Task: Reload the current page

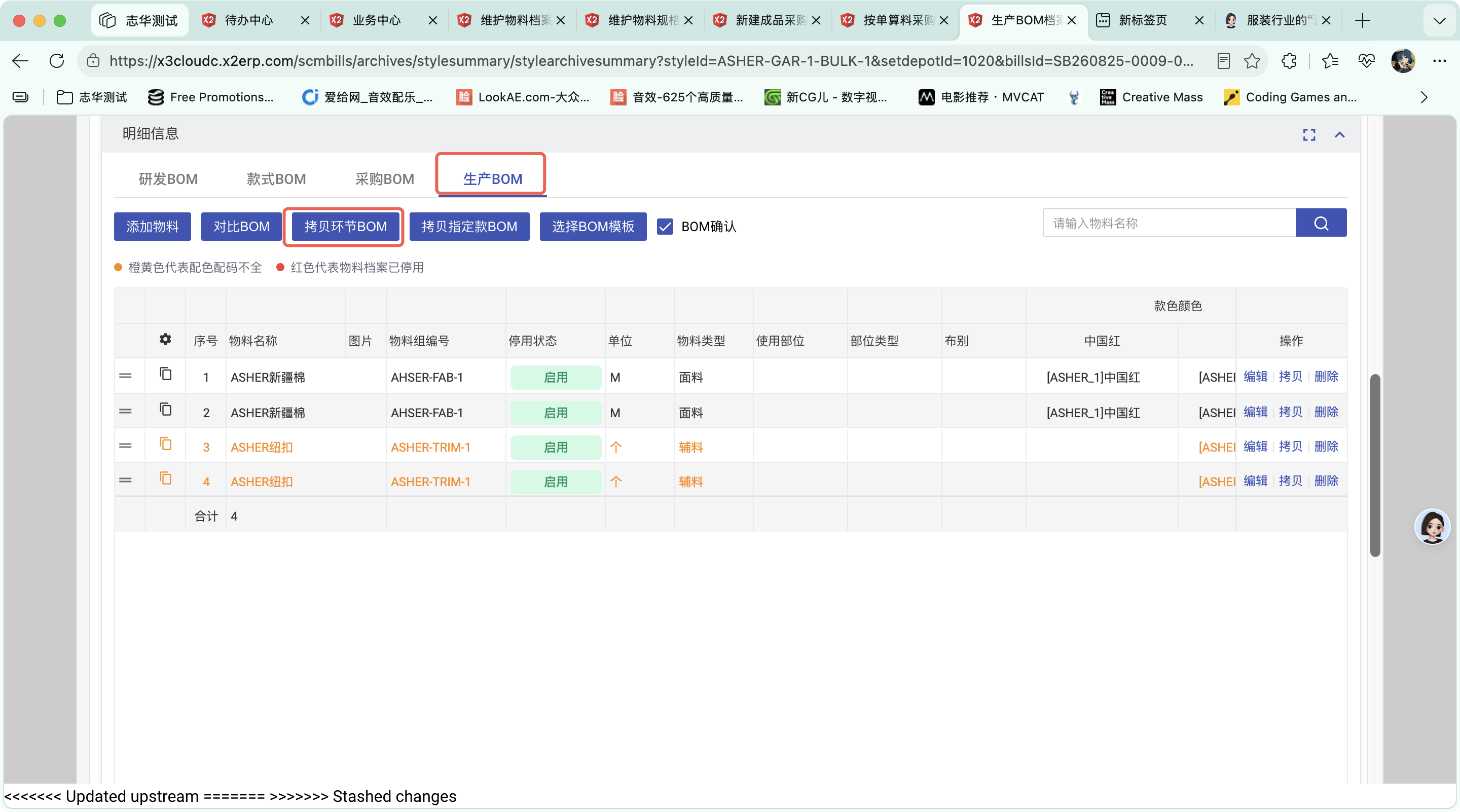Action: pyautogui.click(x=57, y=61)
